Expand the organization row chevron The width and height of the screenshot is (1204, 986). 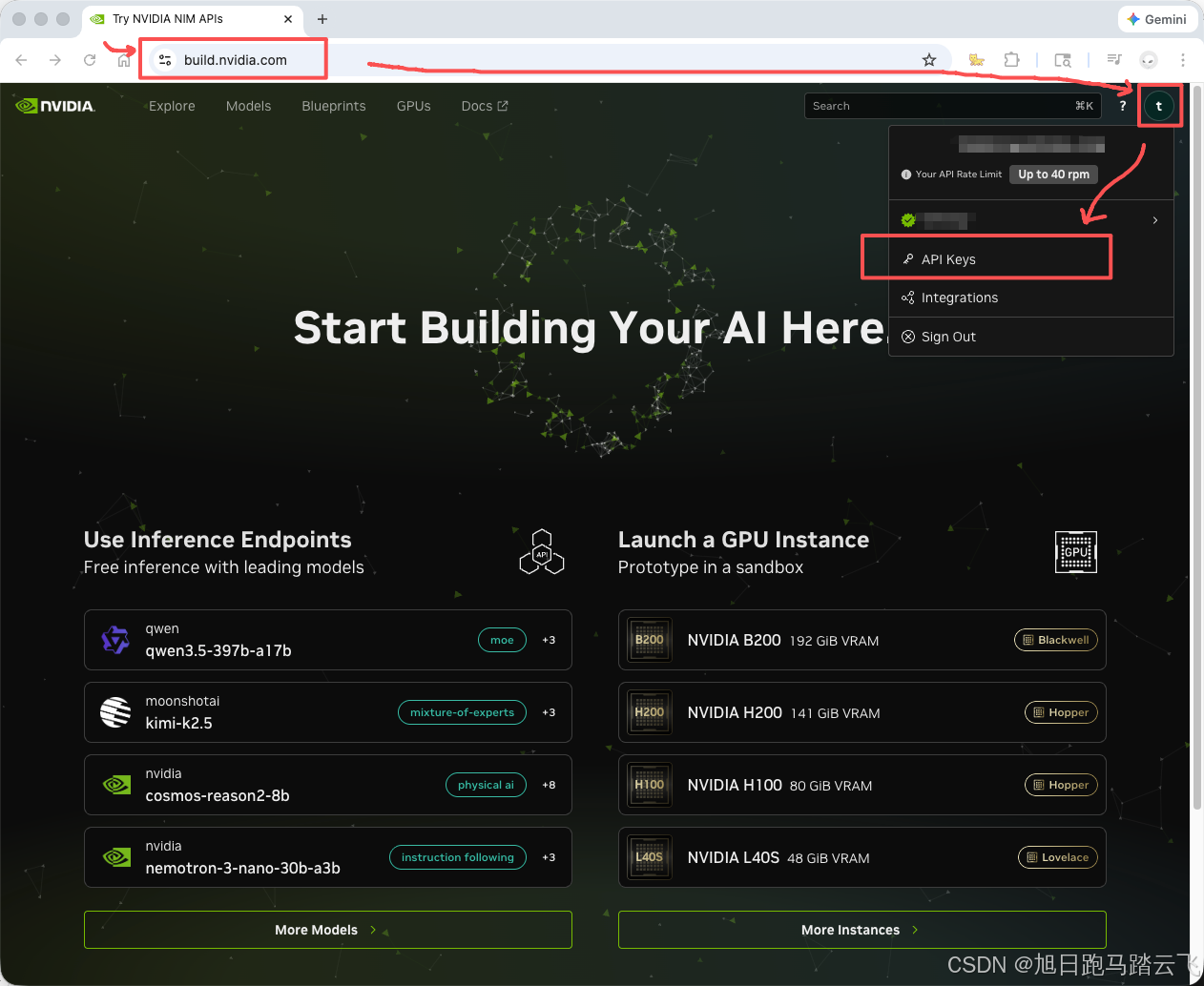pyautogui.click(x=1155, y=220)
